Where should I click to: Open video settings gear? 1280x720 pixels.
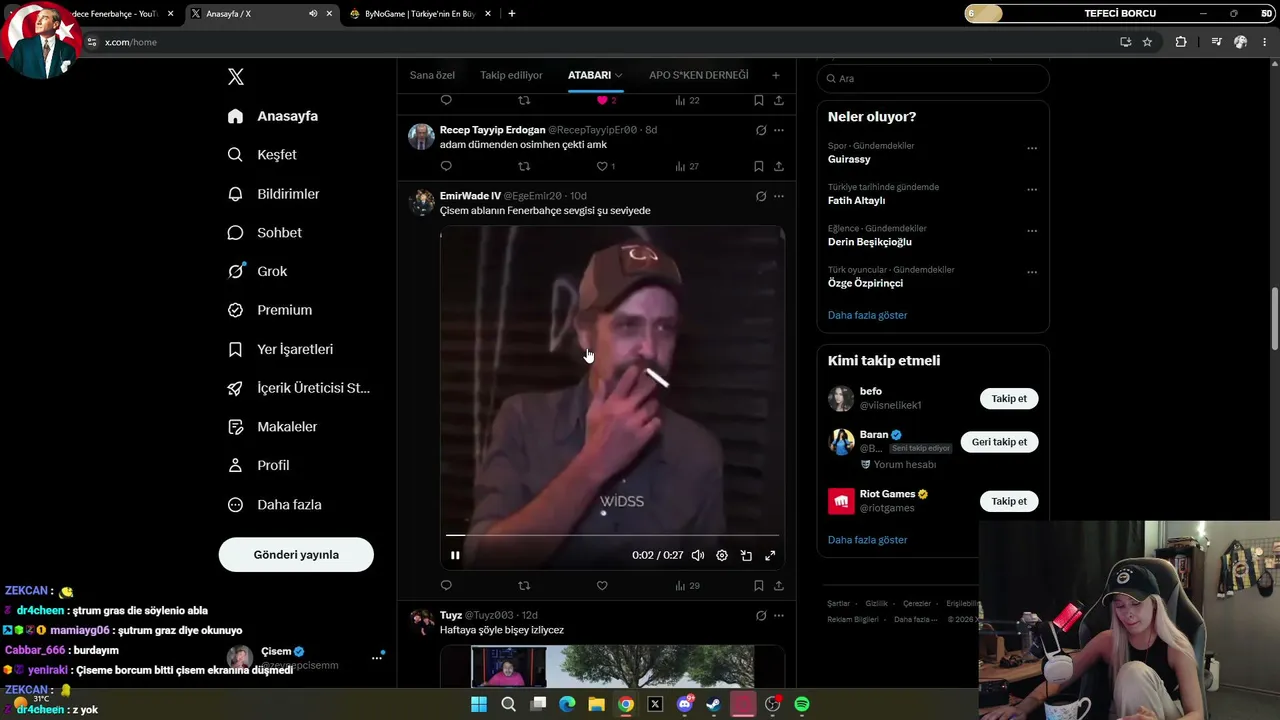coord(722,555)
